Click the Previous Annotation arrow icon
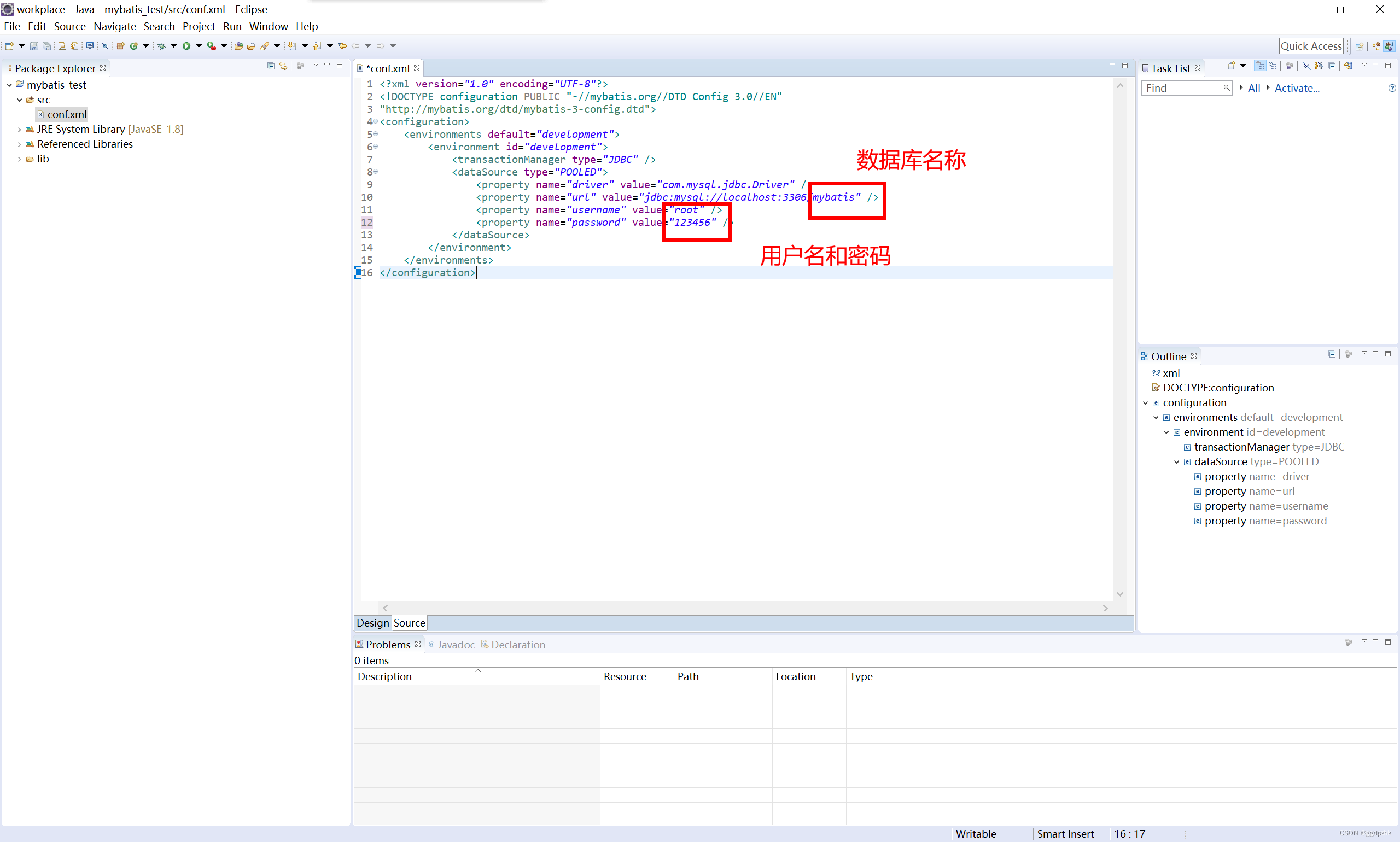 pyautogui.click(x=317, y=46)
